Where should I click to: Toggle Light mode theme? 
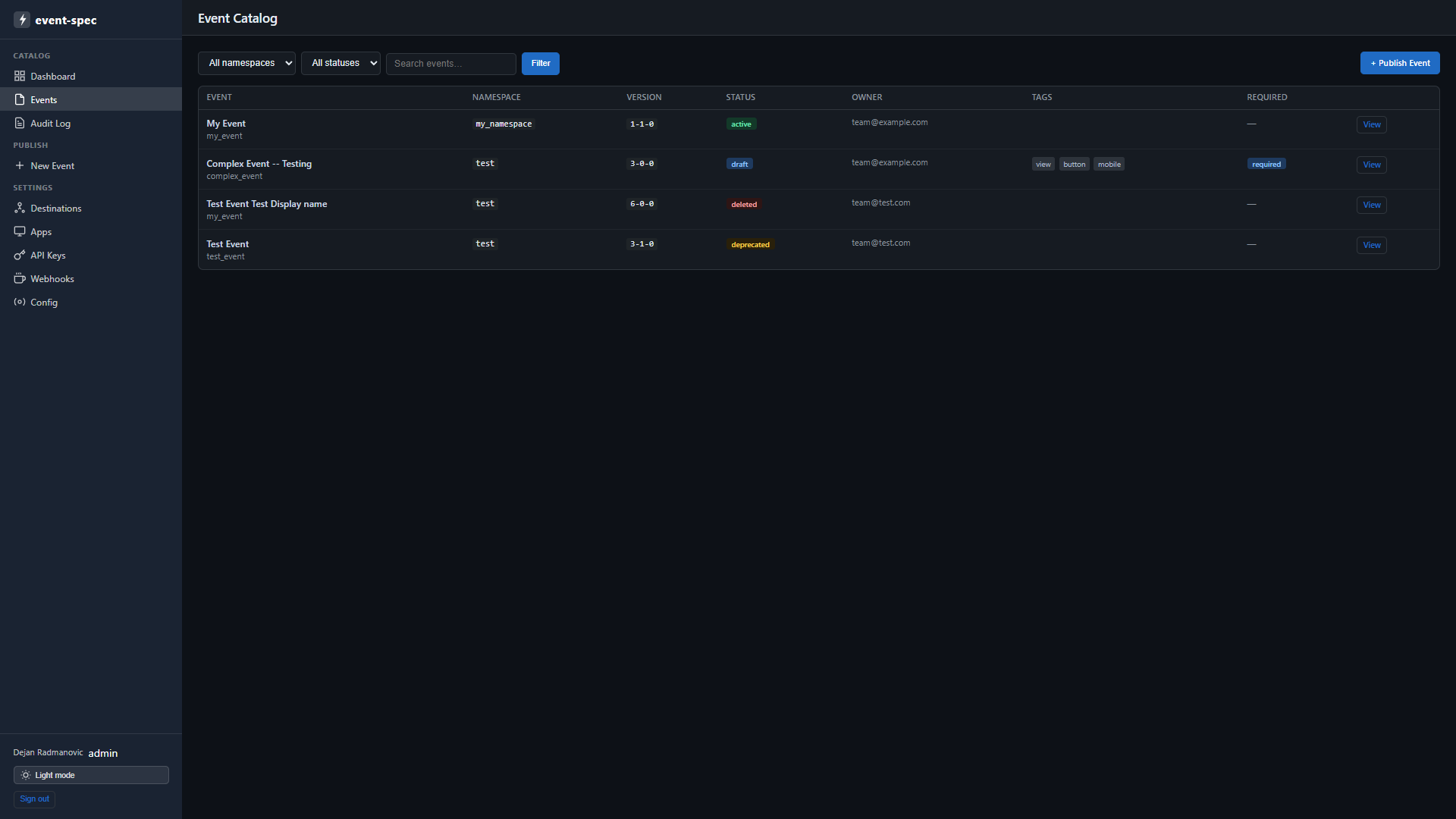(x=91, y=775)
